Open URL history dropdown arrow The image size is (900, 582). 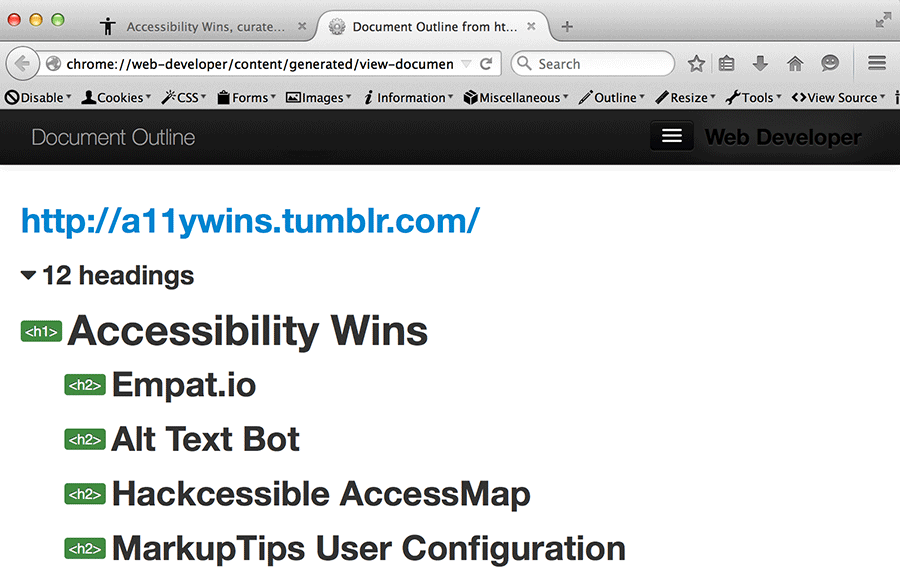[x=467, y=64]
